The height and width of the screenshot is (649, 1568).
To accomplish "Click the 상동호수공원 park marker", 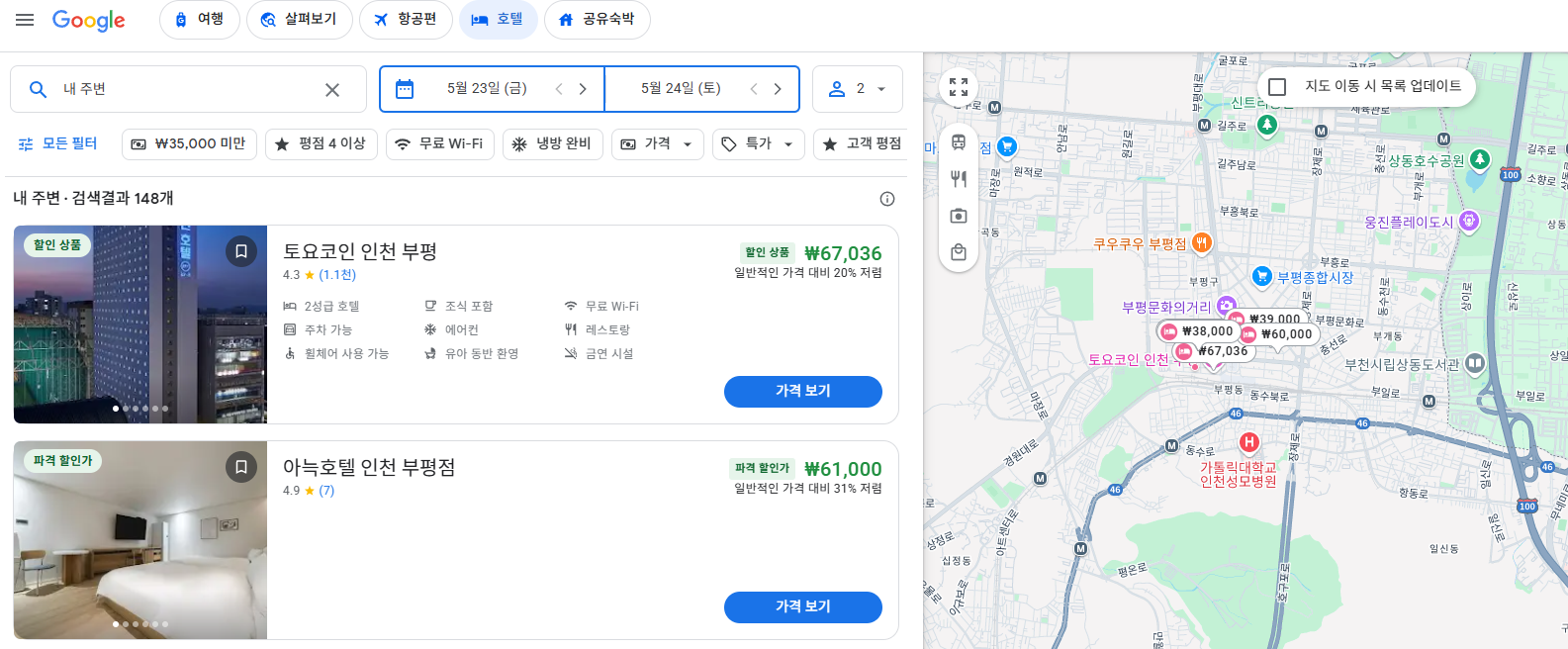I will pos(1479,159).
